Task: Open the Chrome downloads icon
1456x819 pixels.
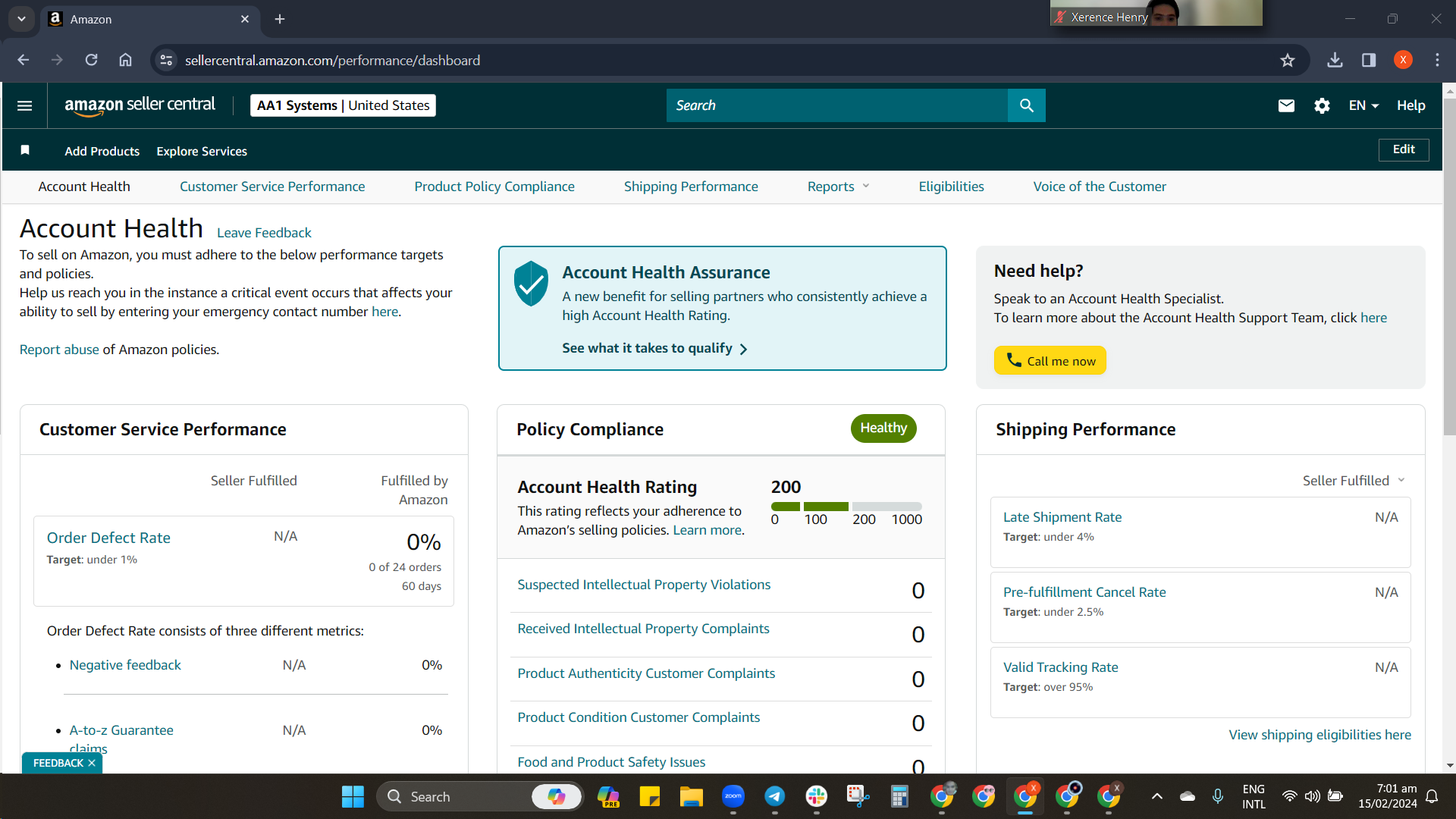Action: click(1335, 60)
